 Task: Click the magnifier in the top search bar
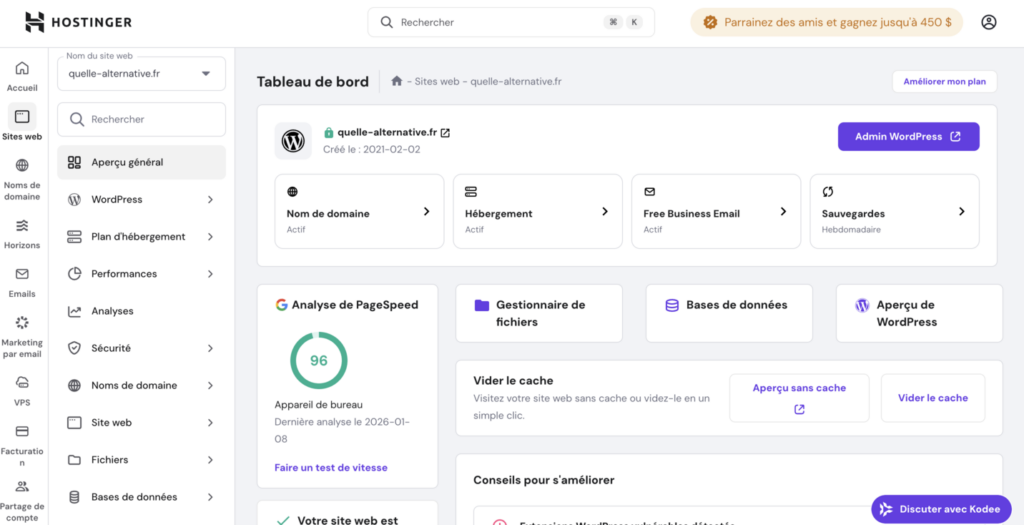[x=387, y=22]
